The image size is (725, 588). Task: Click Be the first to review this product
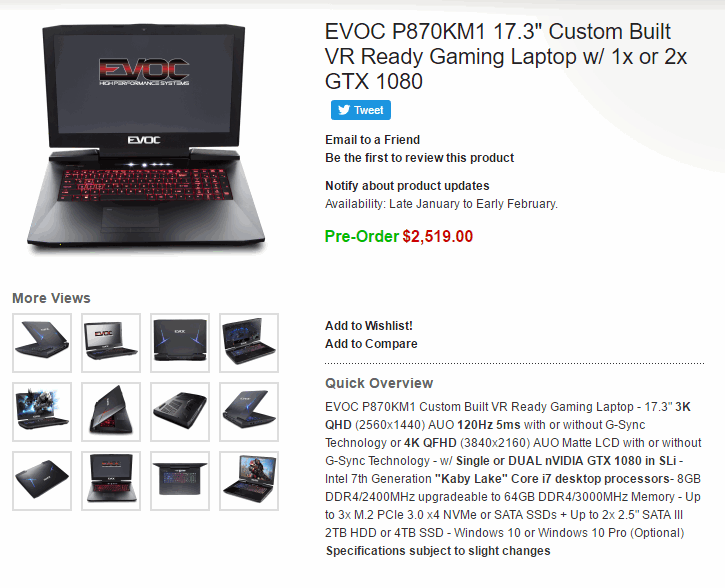[419, 158]
